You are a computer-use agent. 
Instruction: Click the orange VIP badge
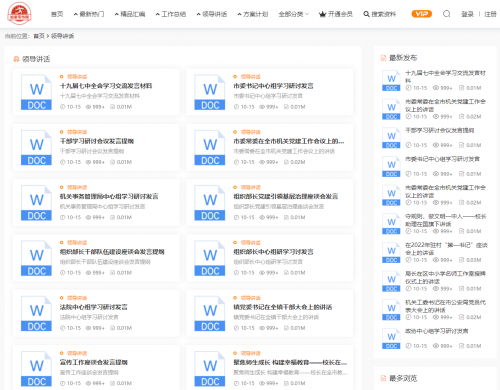point(422,14)
